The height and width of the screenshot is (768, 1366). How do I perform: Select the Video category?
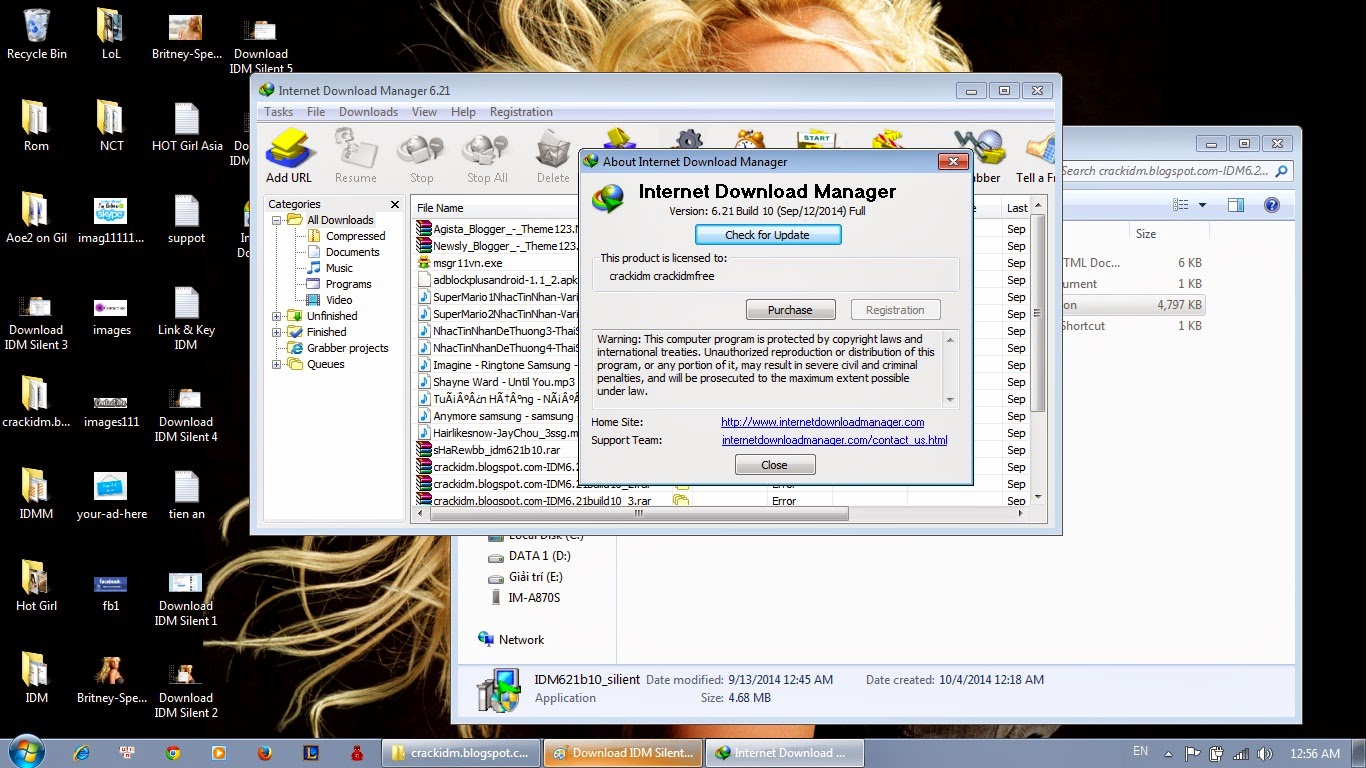click(339, 300)
